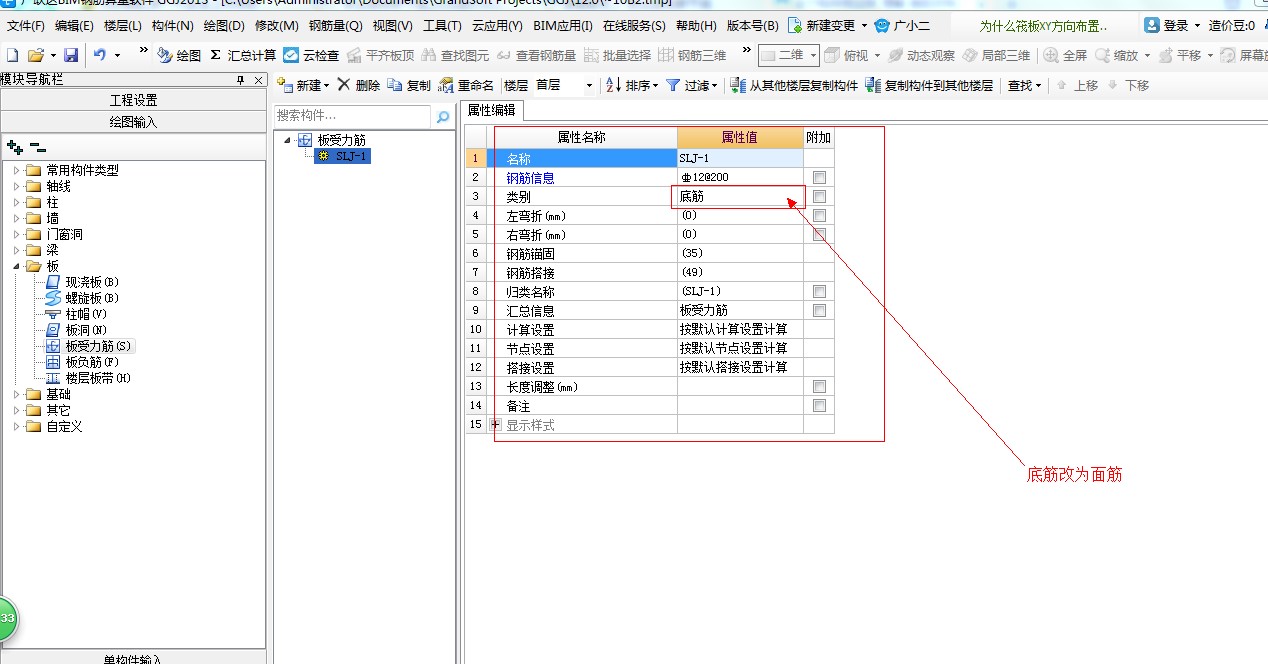
Task: Click the undo arrow icon
Action: click(99, 55)
